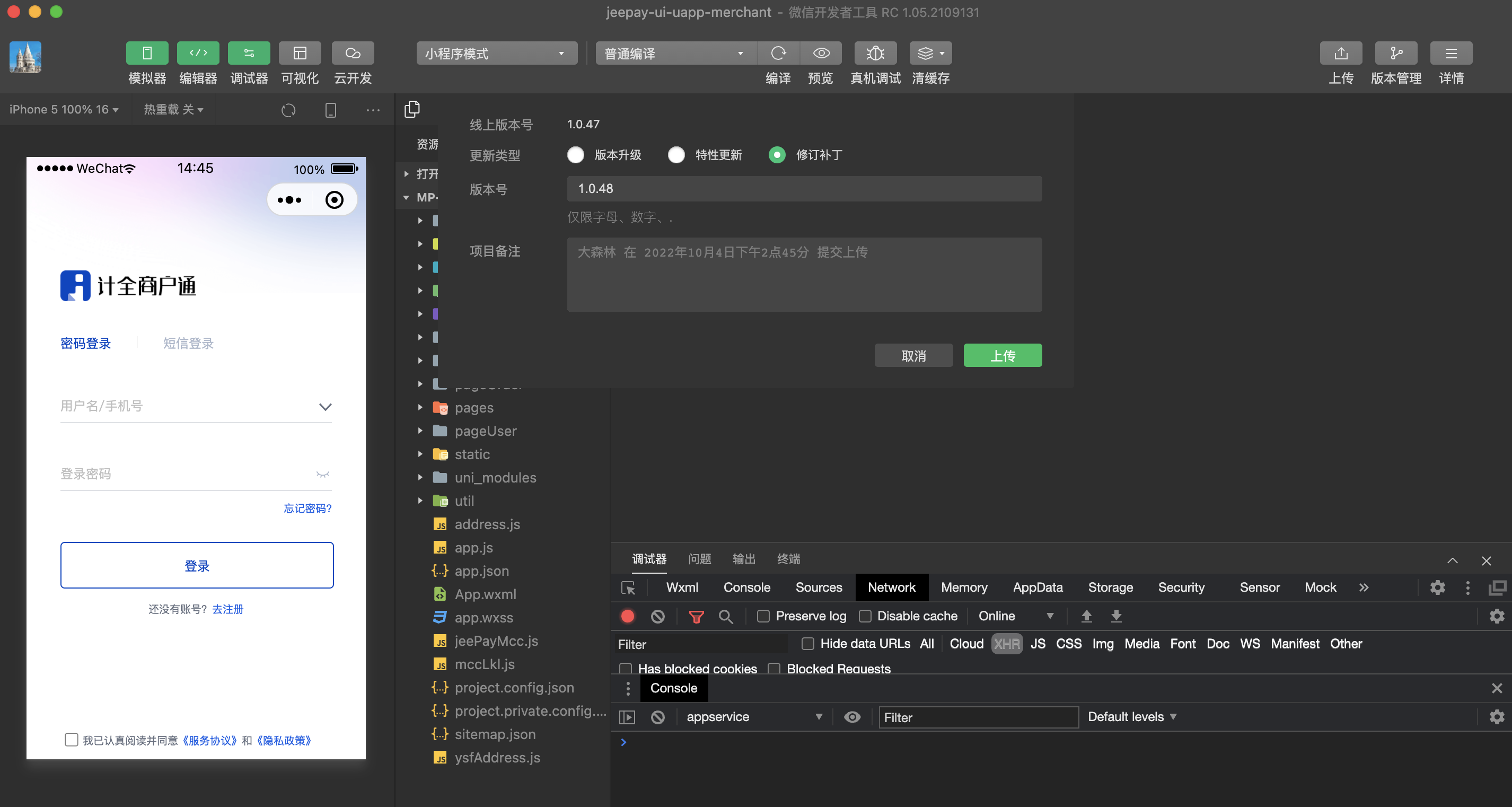Open the cloud development icon

[x=352, y=54]
